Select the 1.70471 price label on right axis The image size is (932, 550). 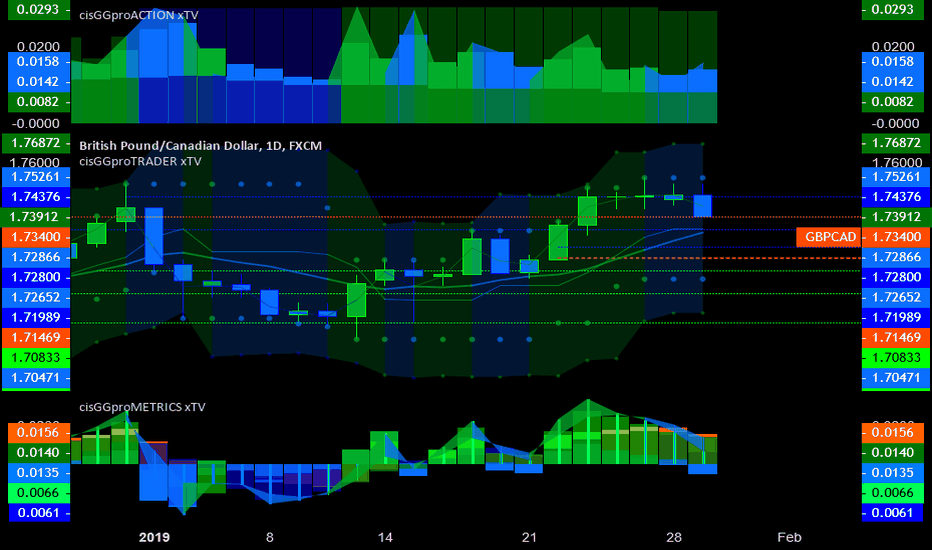896,378
